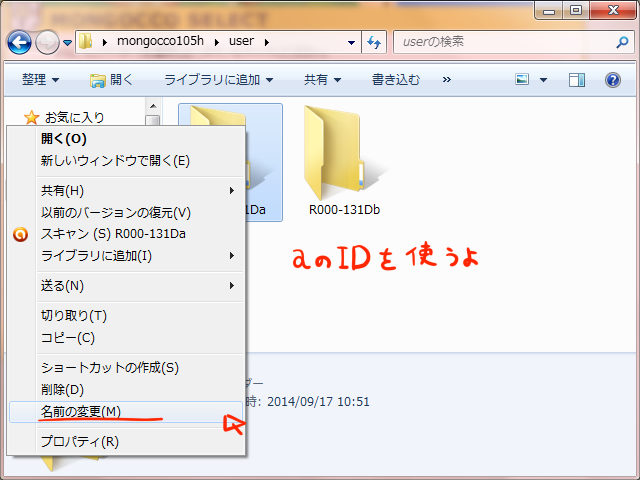Choose 名前の変更(M) from the context menu
Screen dimensions: 640x480
tap(81, 411)
